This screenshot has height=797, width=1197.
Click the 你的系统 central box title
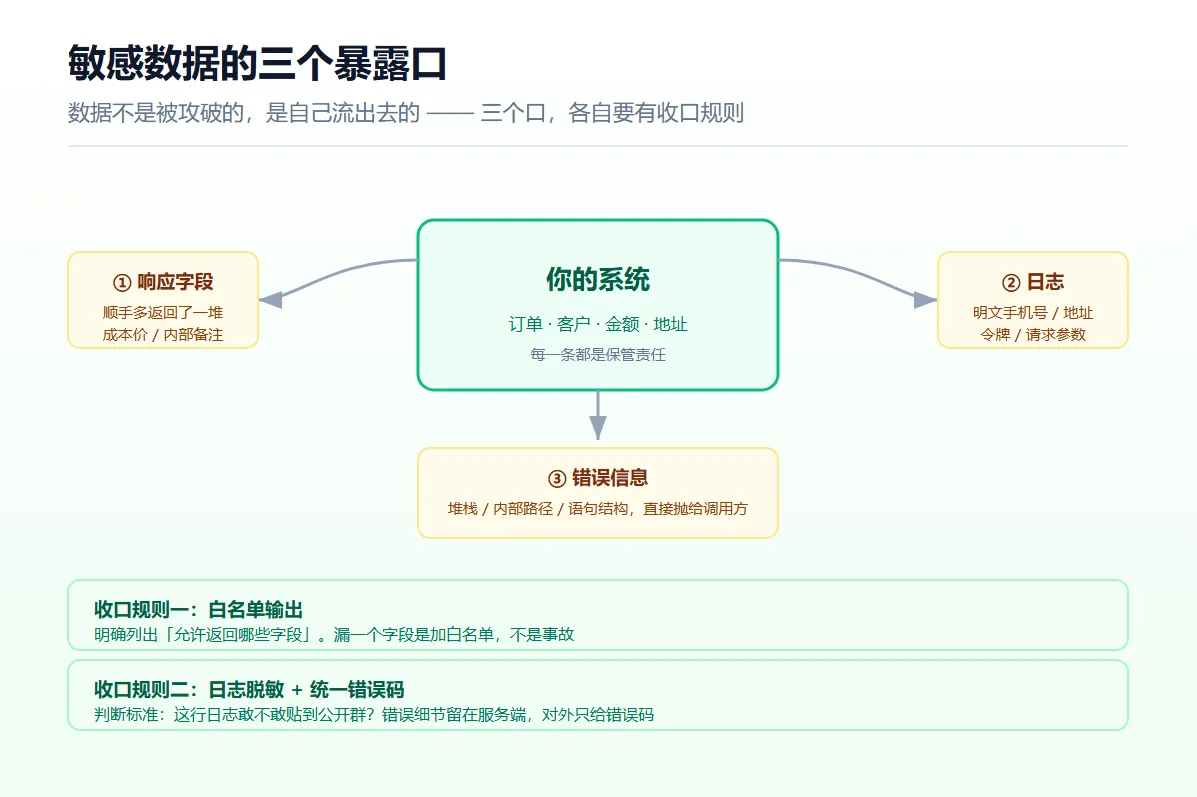point(598,279)
